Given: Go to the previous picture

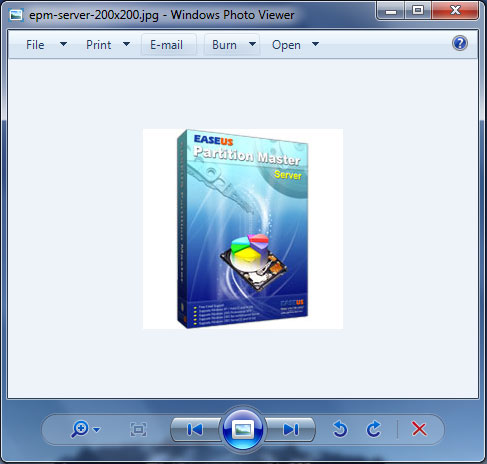Looking at the screenshot, I should coord(195,430).
